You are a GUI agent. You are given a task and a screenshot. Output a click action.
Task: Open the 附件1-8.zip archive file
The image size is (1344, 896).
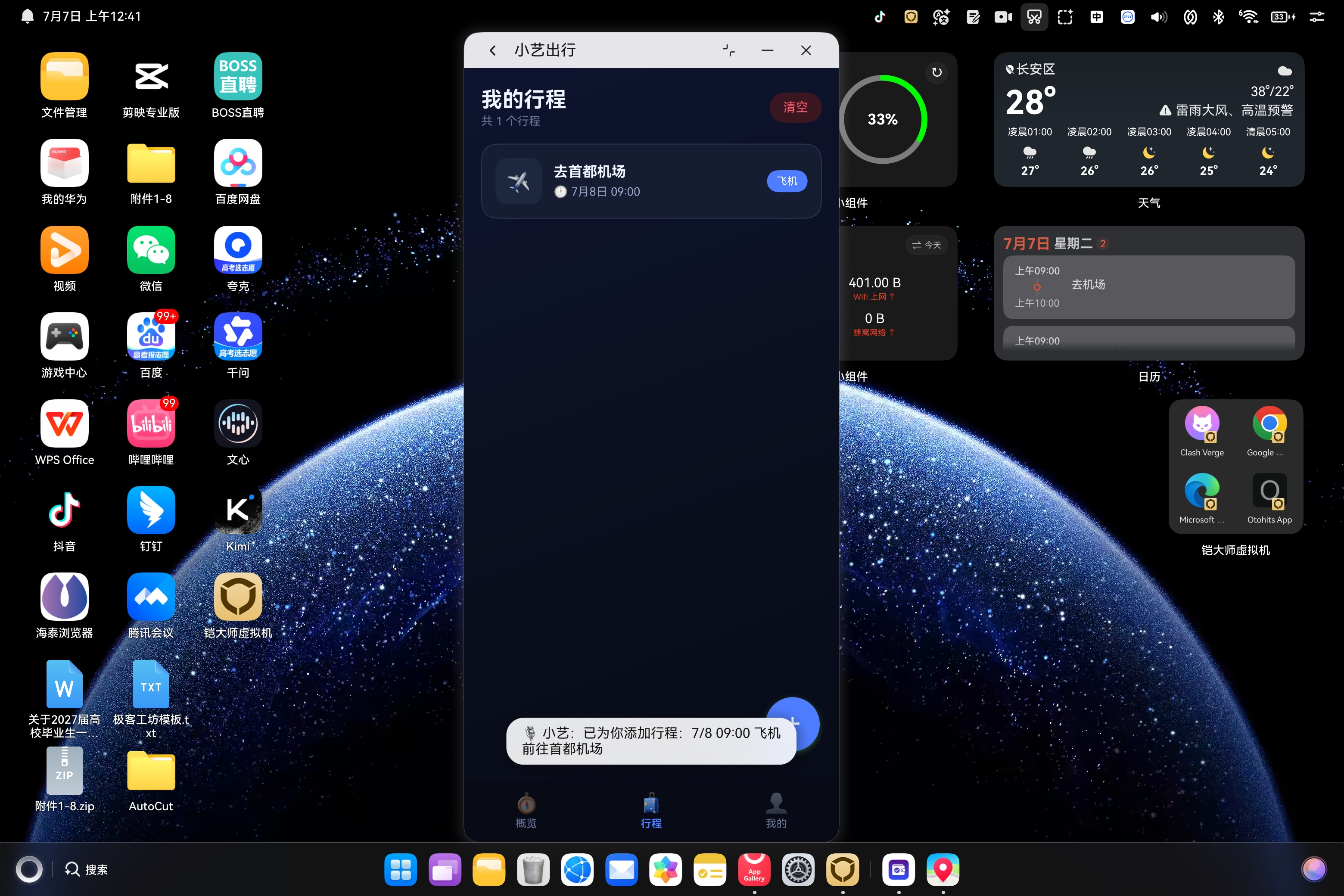tap(64, 770)
